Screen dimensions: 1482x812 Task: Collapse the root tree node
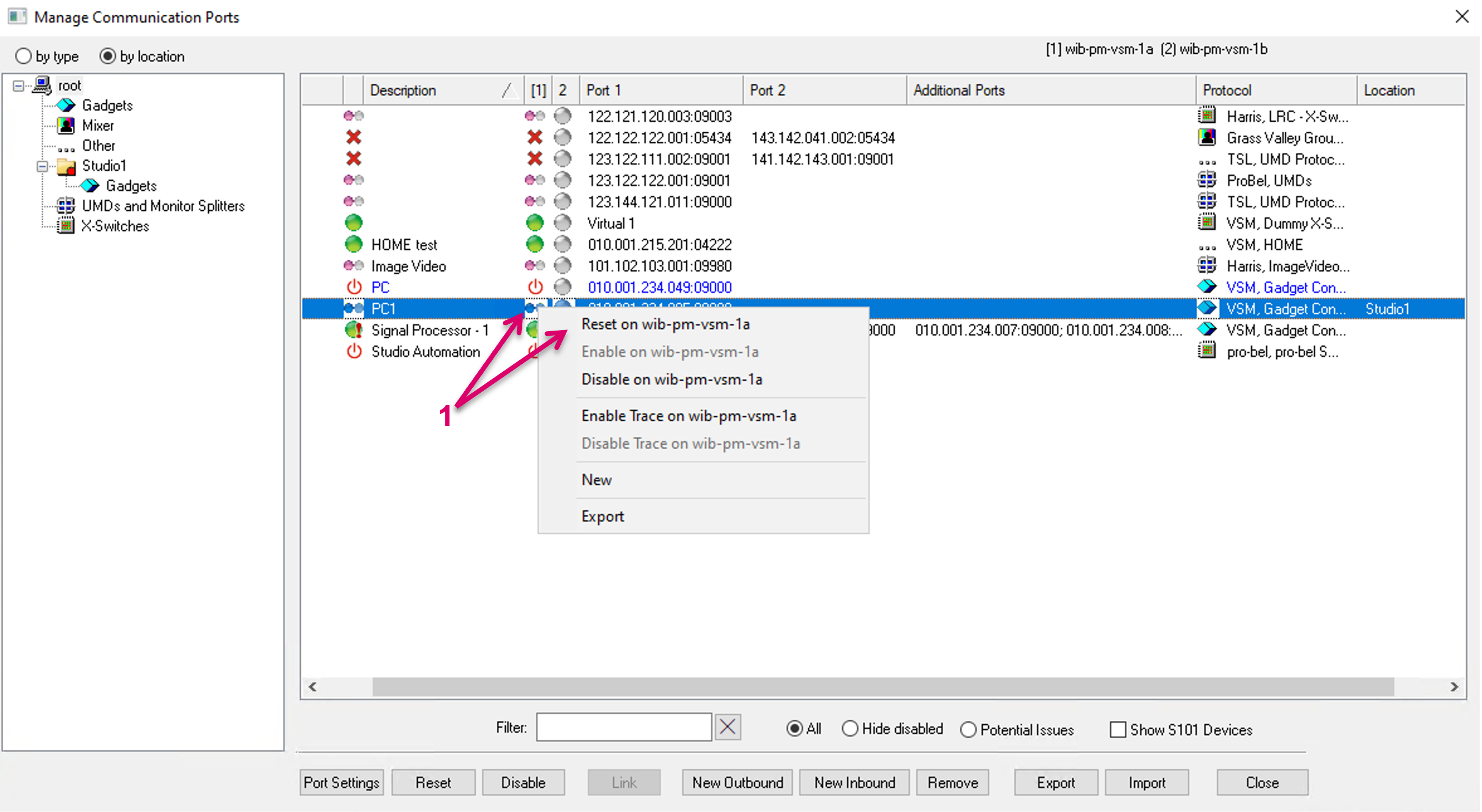tap(18, 86)
